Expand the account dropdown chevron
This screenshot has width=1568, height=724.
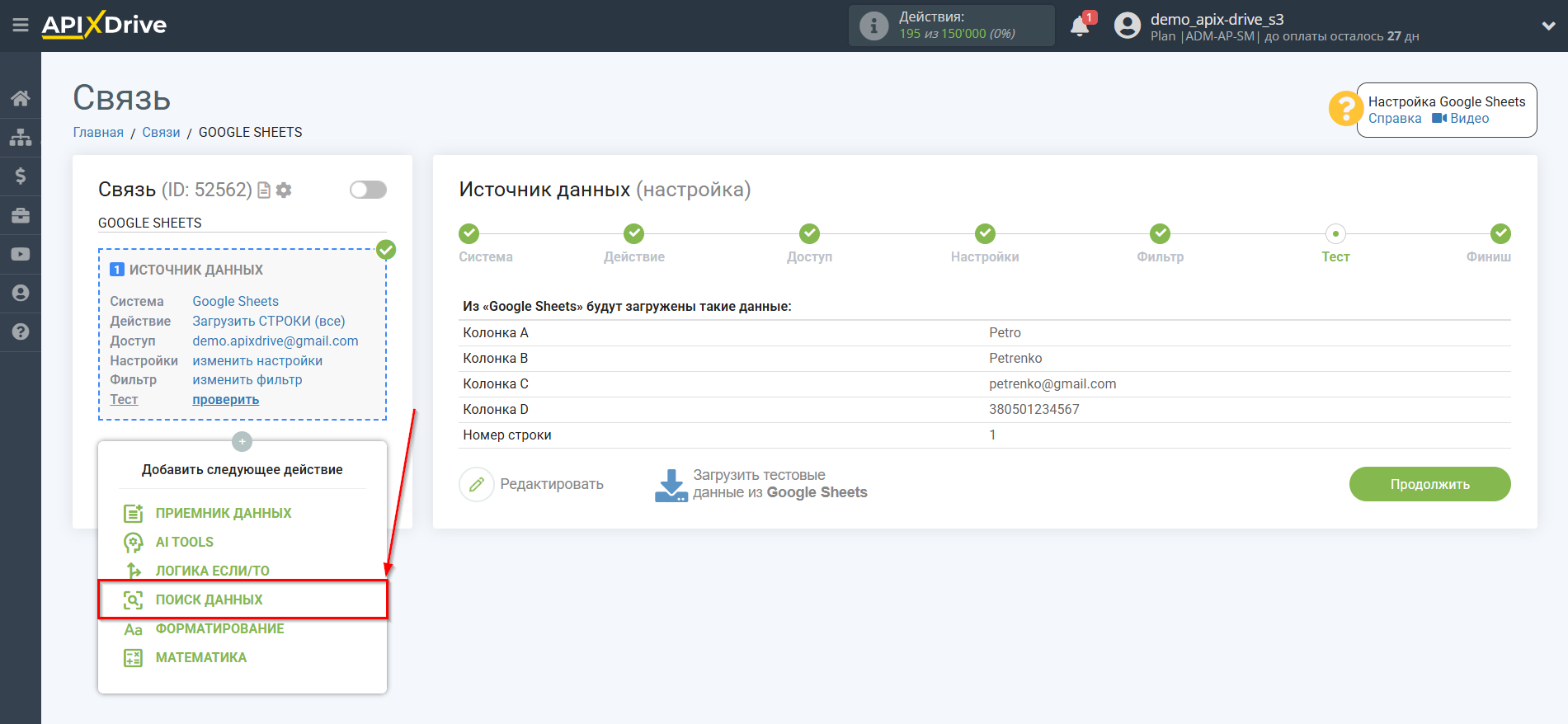coord(1548,26)
